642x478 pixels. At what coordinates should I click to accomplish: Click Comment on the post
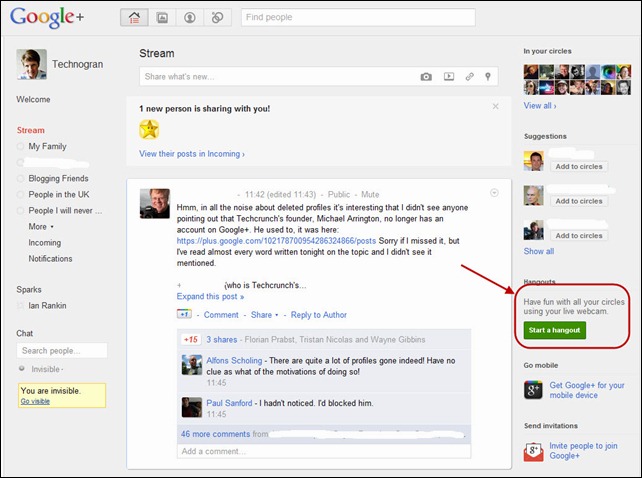(x=221, y=315)
